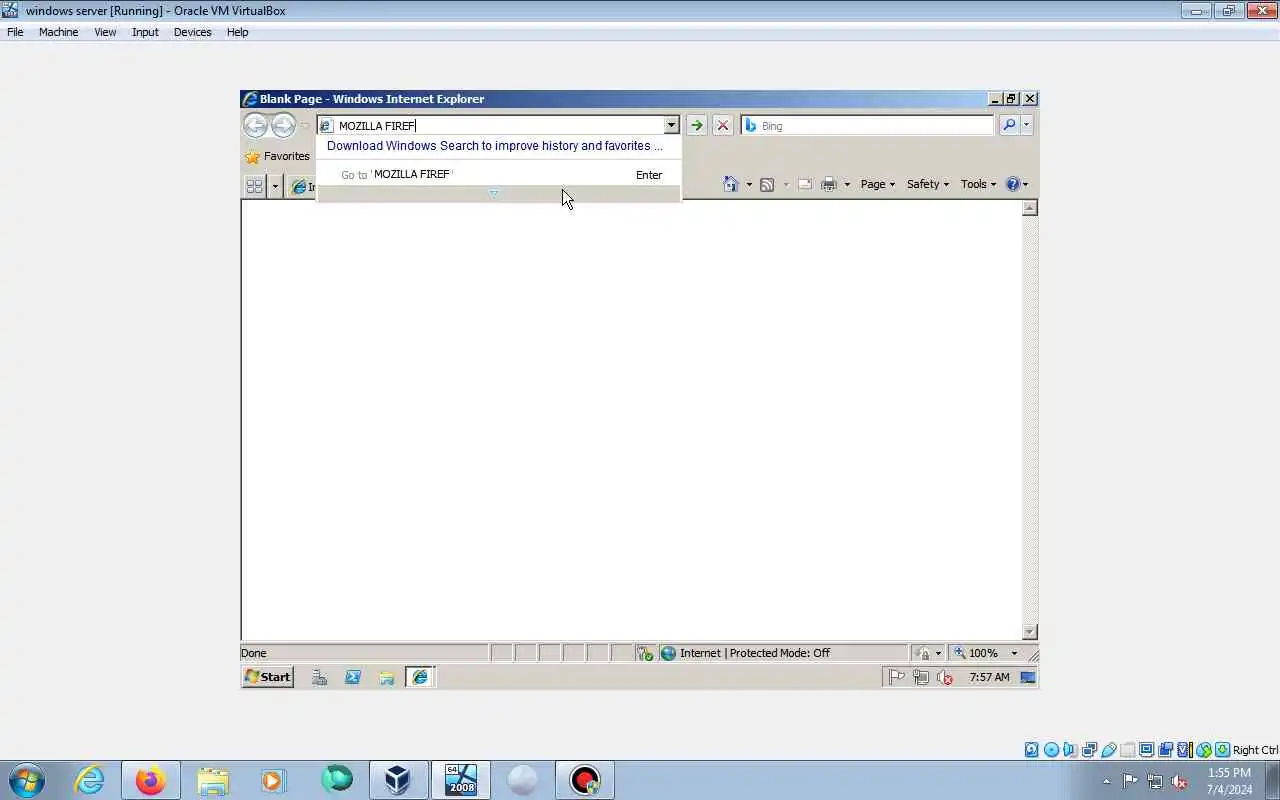
Task: Open the zoom level 100% dropdown
Action: (x=1014, y=653)
